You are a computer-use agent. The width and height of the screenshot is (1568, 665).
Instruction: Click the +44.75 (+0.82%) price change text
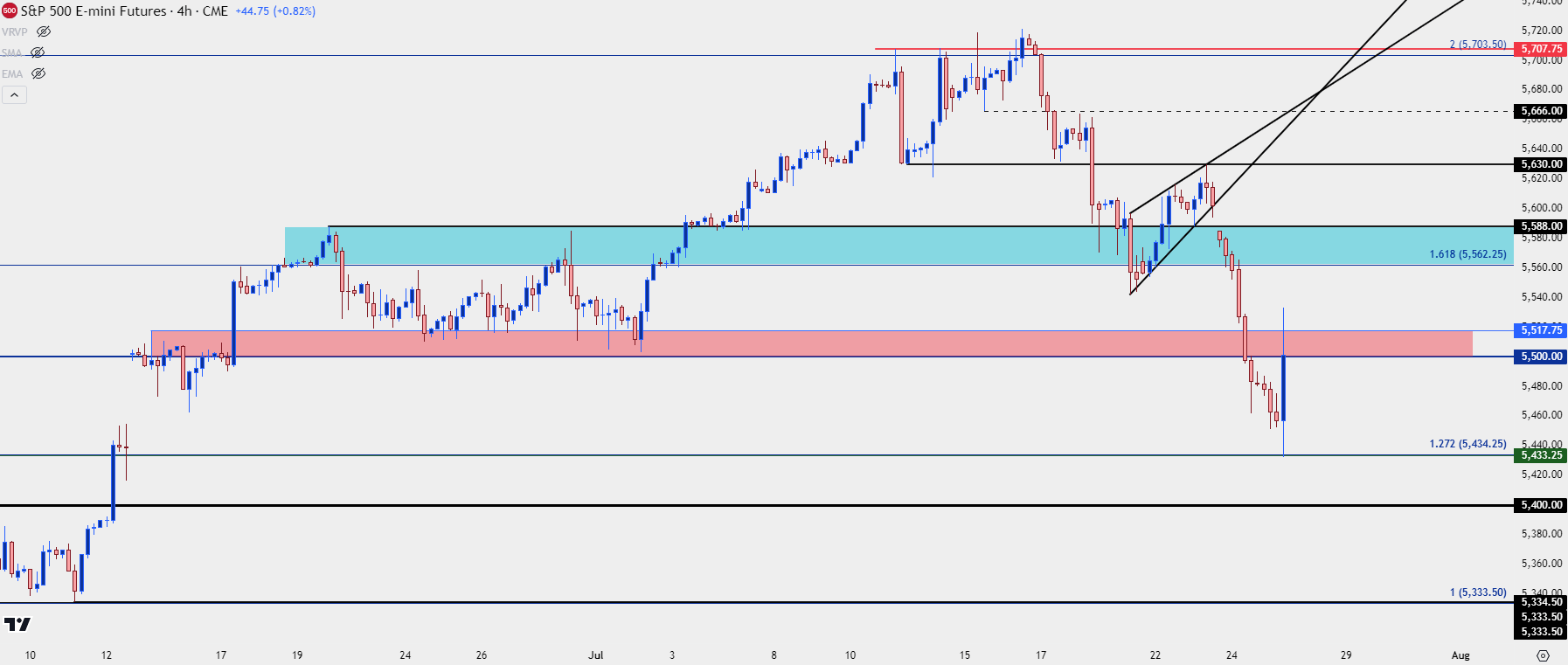click(275, 11)
